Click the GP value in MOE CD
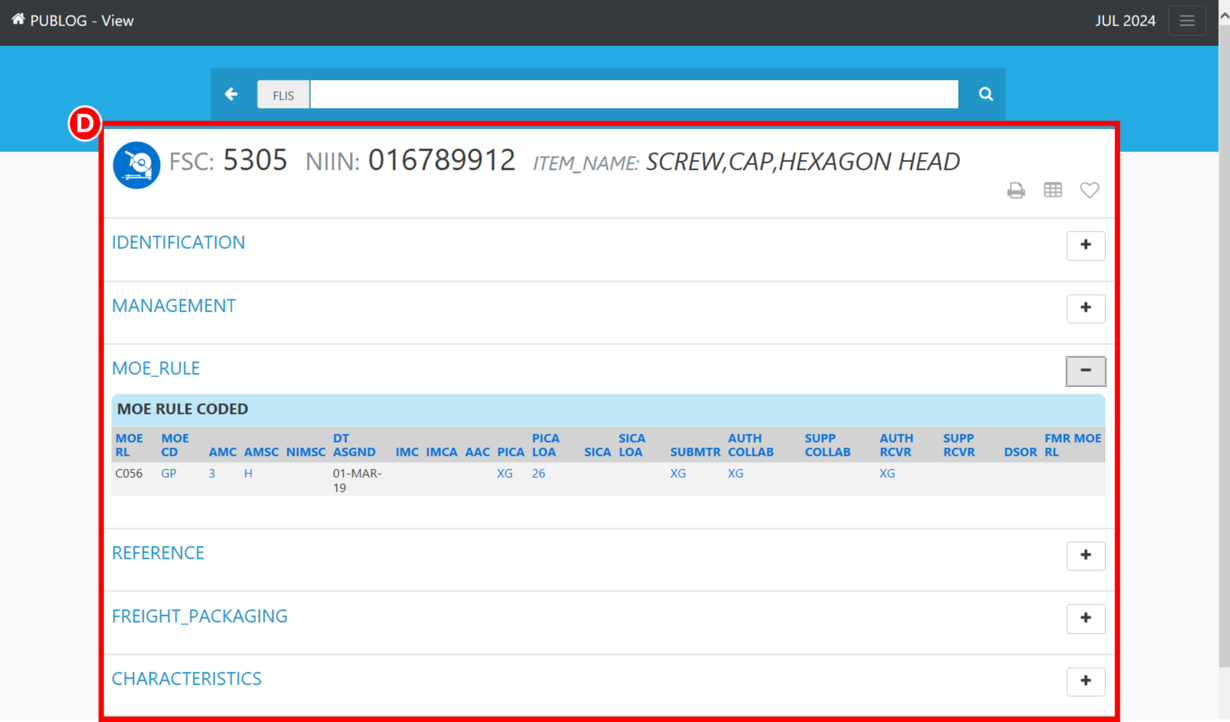Image resolution: width=1230 pixels, height=722 pixels. (169, 474)
